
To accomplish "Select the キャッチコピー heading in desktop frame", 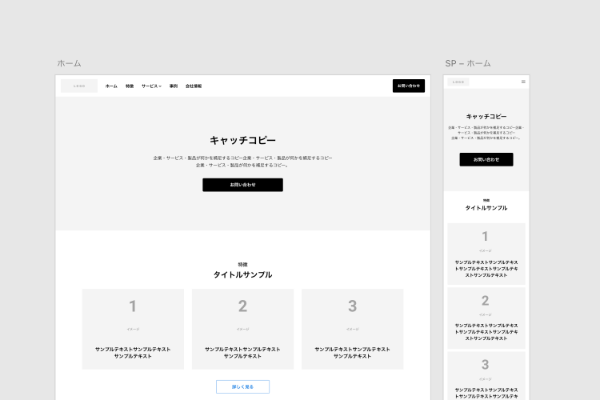I will 243,140.
